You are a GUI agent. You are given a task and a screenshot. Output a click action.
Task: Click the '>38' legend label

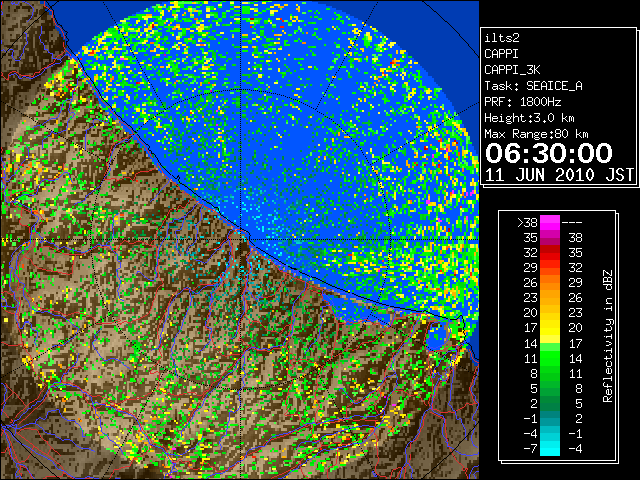tap(527, 222)
